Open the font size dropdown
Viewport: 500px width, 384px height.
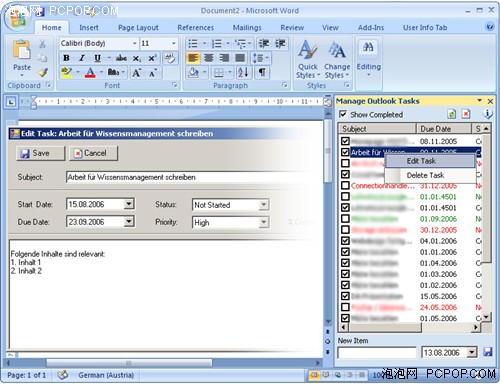(174, 43)
